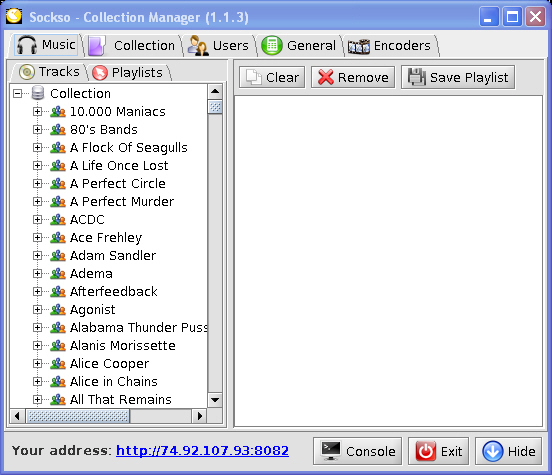The image size is (552, 475).
Task: Expand the ACDC artist node
Action: tap(37, 220)
